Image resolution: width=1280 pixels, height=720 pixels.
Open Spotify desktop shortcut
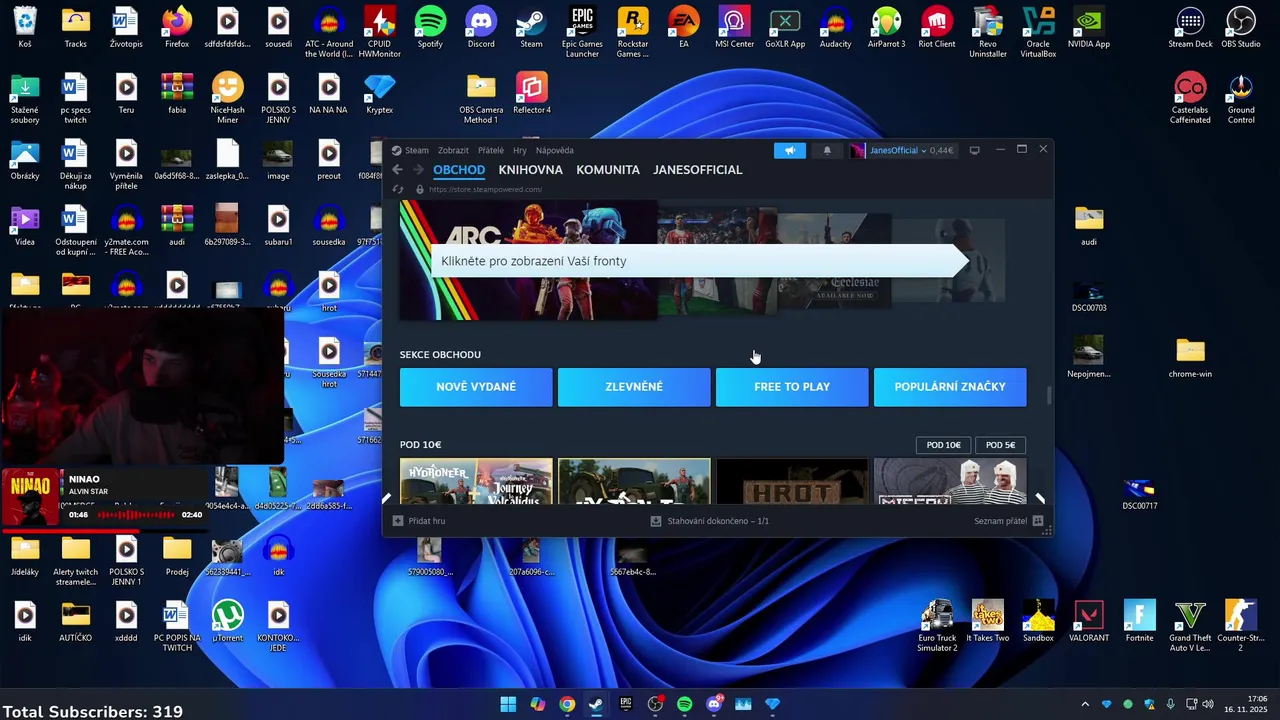430,28
